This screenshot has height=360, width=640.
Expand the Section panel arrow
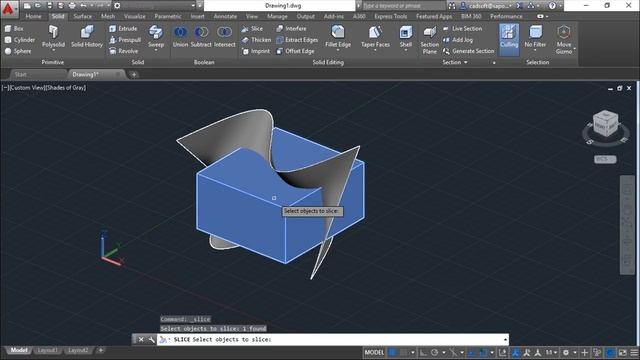(466, 62)
